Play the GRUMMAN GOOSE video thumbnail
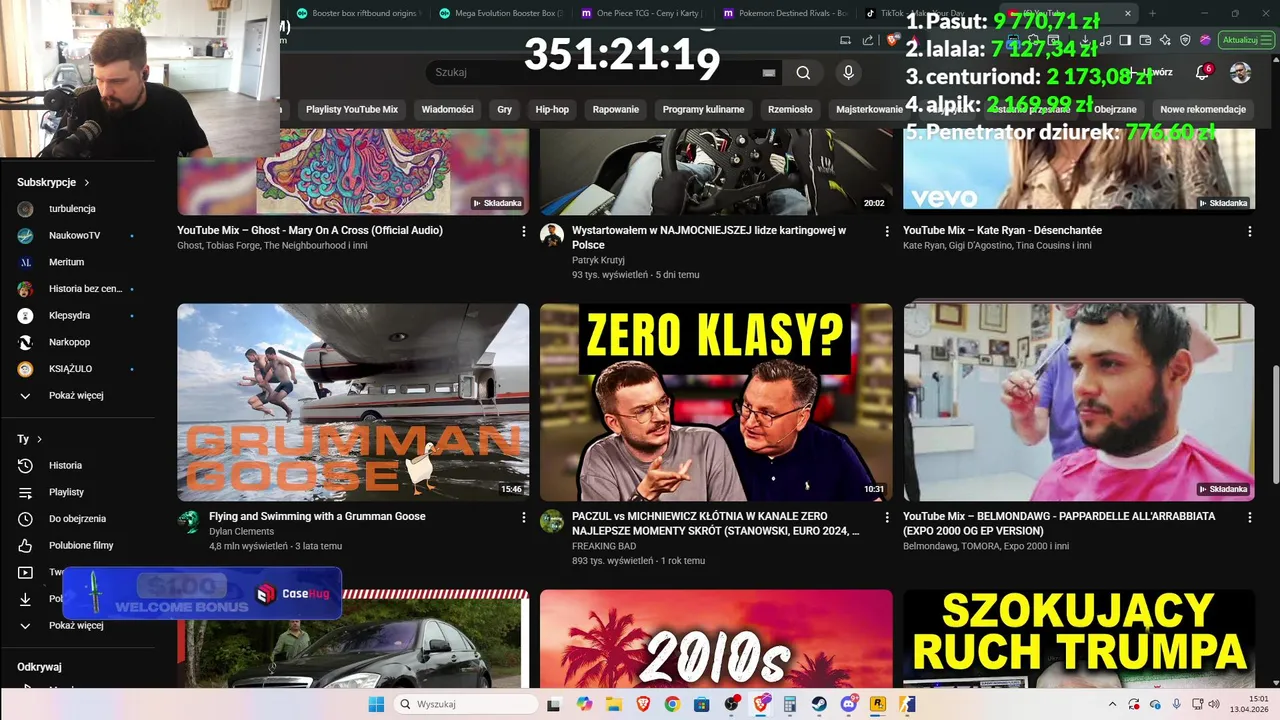The height and width of the screenshot is (720, 1280). [353, 402]
